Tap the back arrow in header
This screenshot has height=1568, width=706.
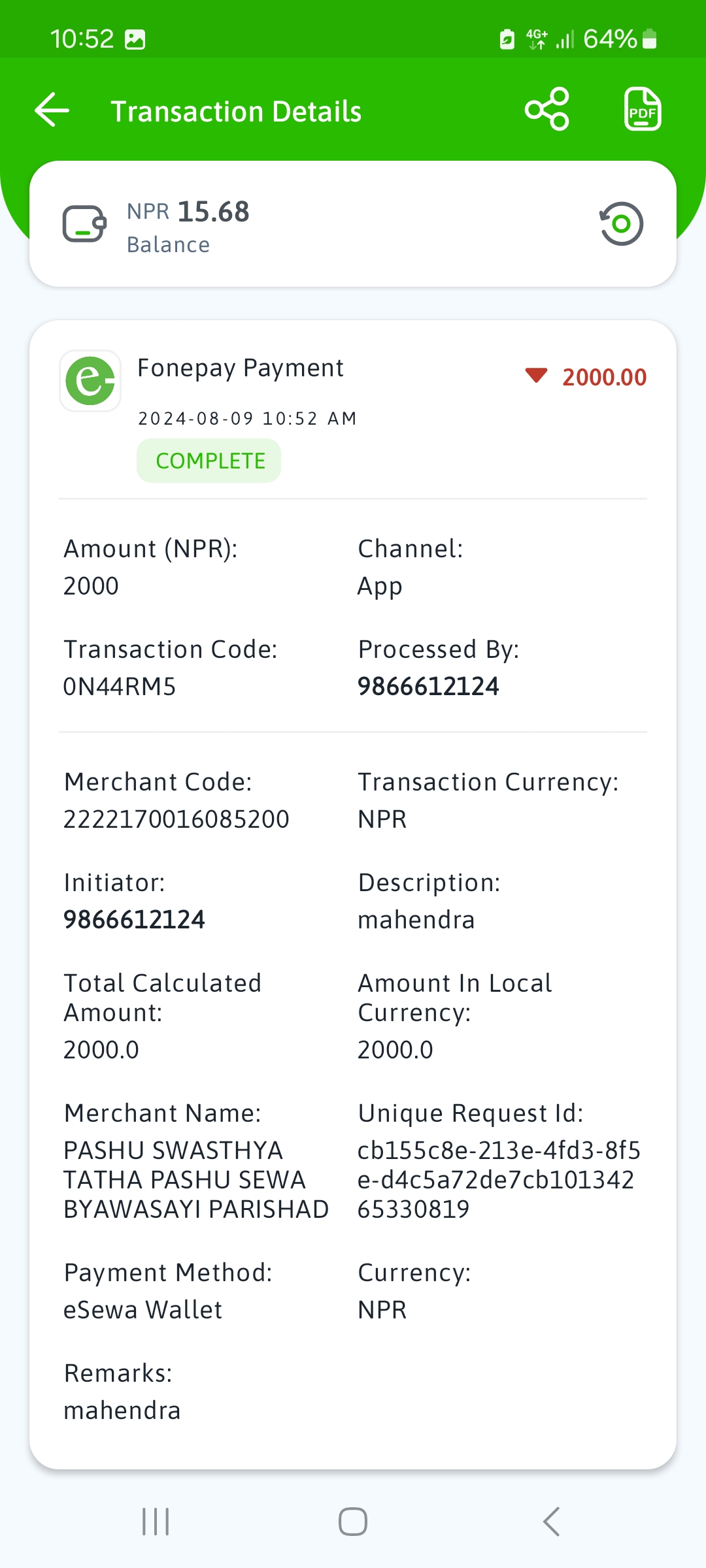[x=52, y=110]
